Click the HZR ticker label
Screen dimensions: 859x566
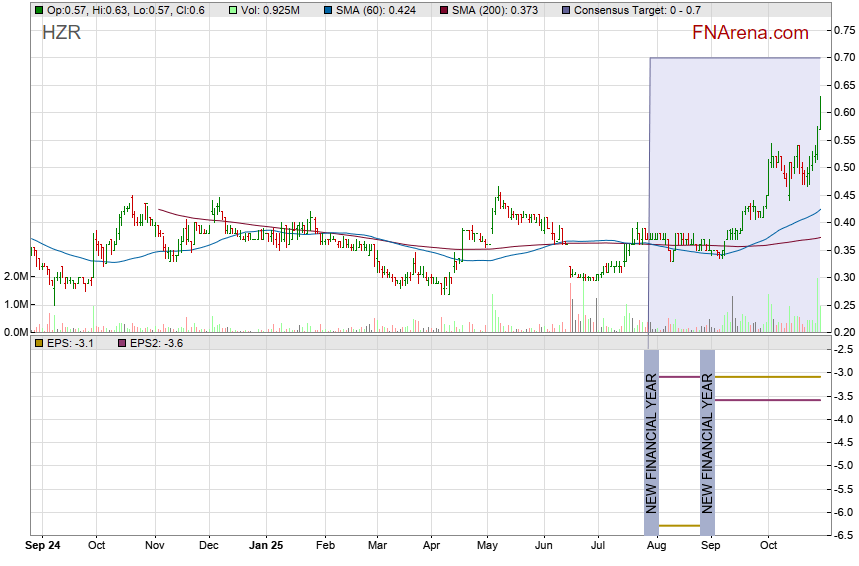tap(61, 33)
